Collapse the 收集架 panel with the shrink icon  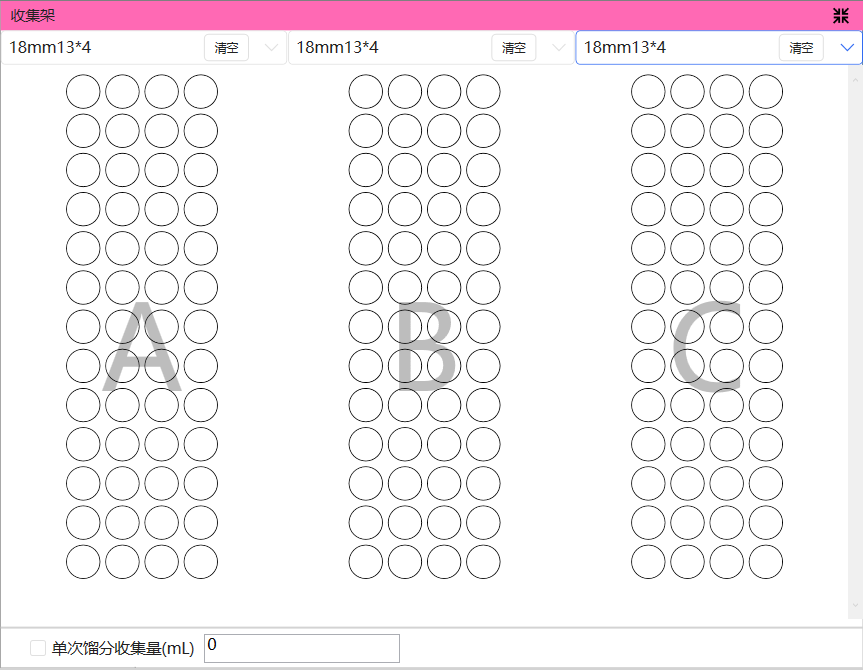click(x=840, y=15)
